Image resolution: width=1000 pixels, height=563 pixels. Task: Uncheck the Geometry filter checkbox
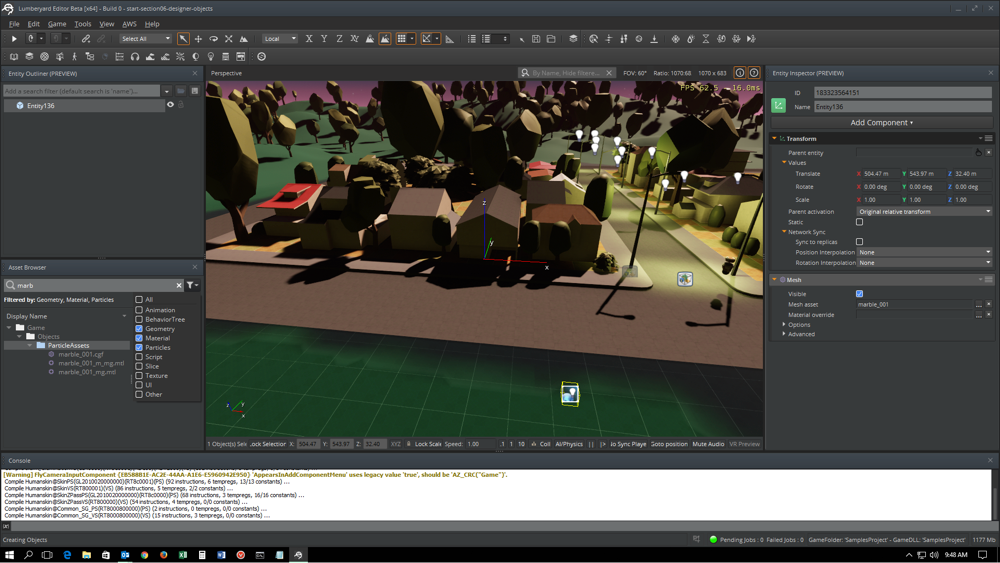pyautogui.click(x=139, y=328)
